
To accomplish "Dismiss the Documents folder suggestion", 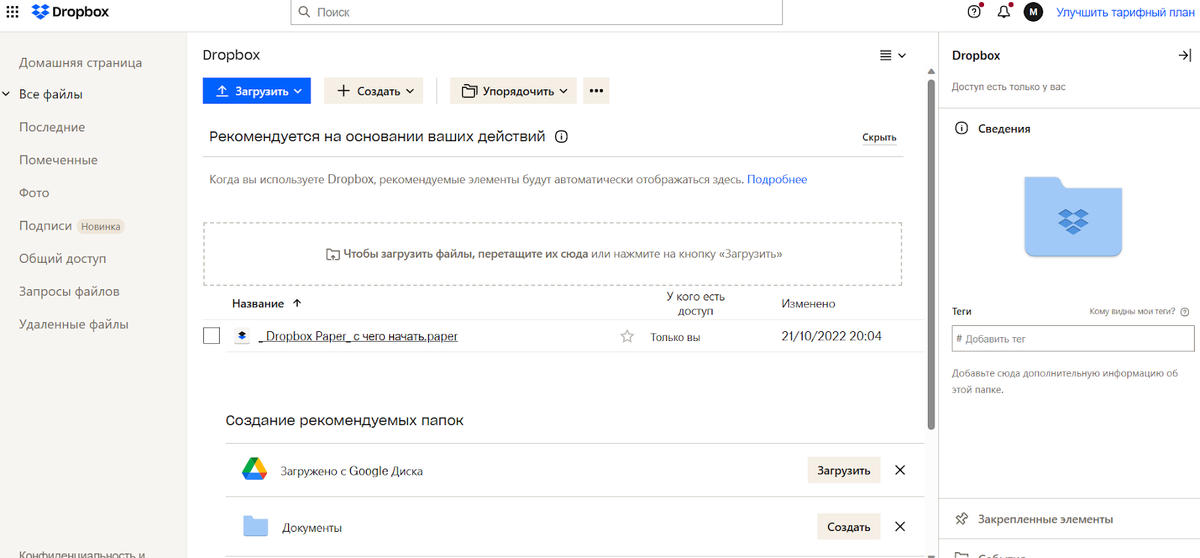I will [x=899, y=527].
